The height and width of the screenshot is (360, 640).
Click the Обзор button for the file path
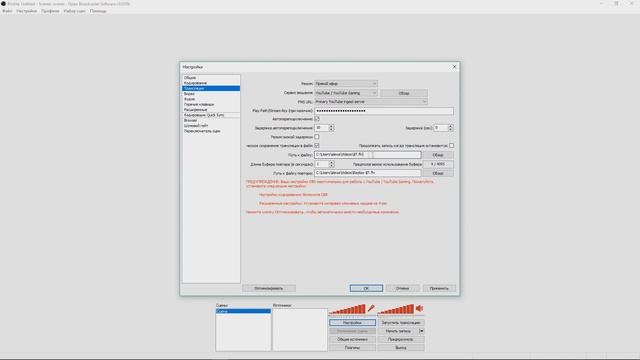[x=438, y=155]
